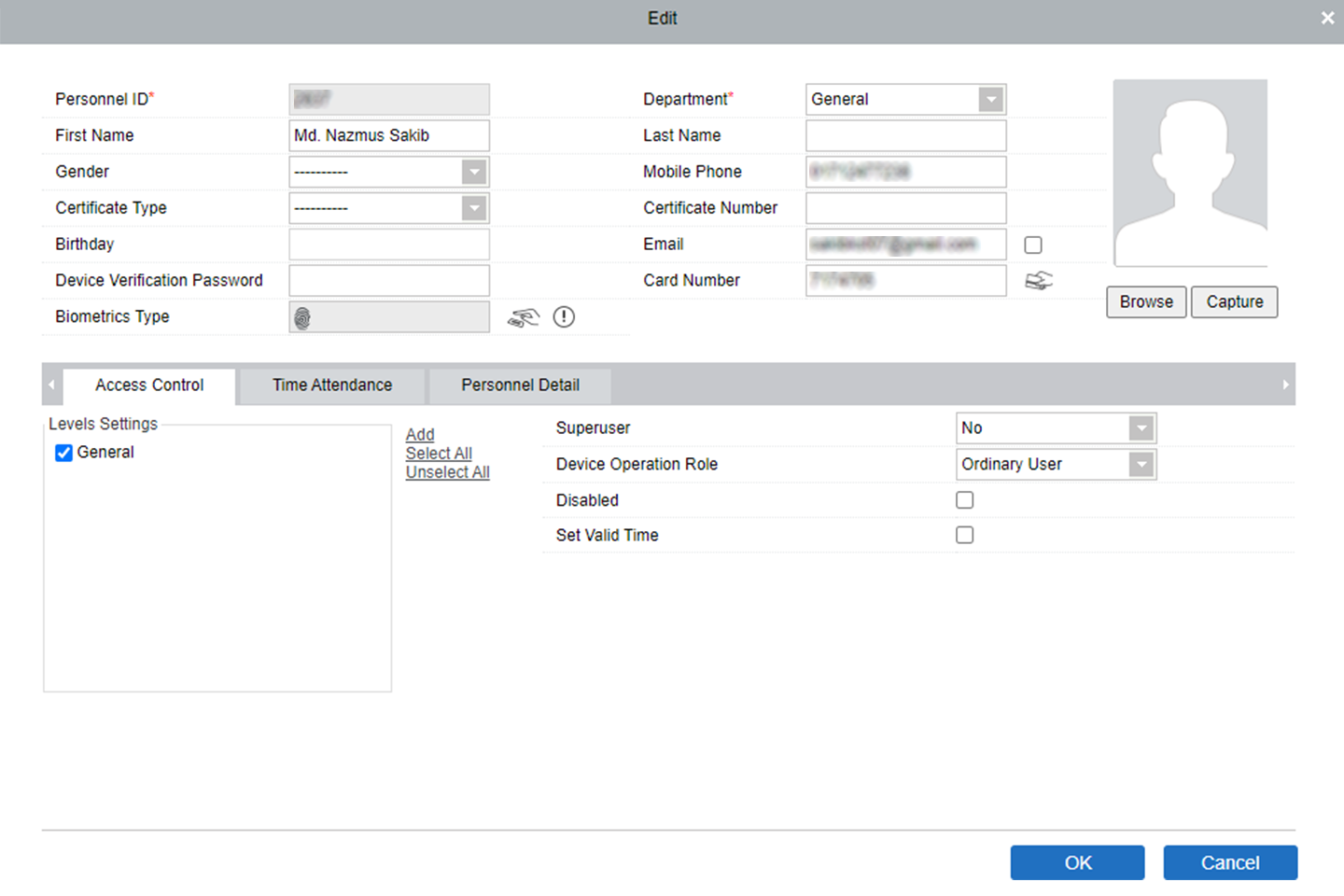Toggle the checkbox next to Email field

1033,245
